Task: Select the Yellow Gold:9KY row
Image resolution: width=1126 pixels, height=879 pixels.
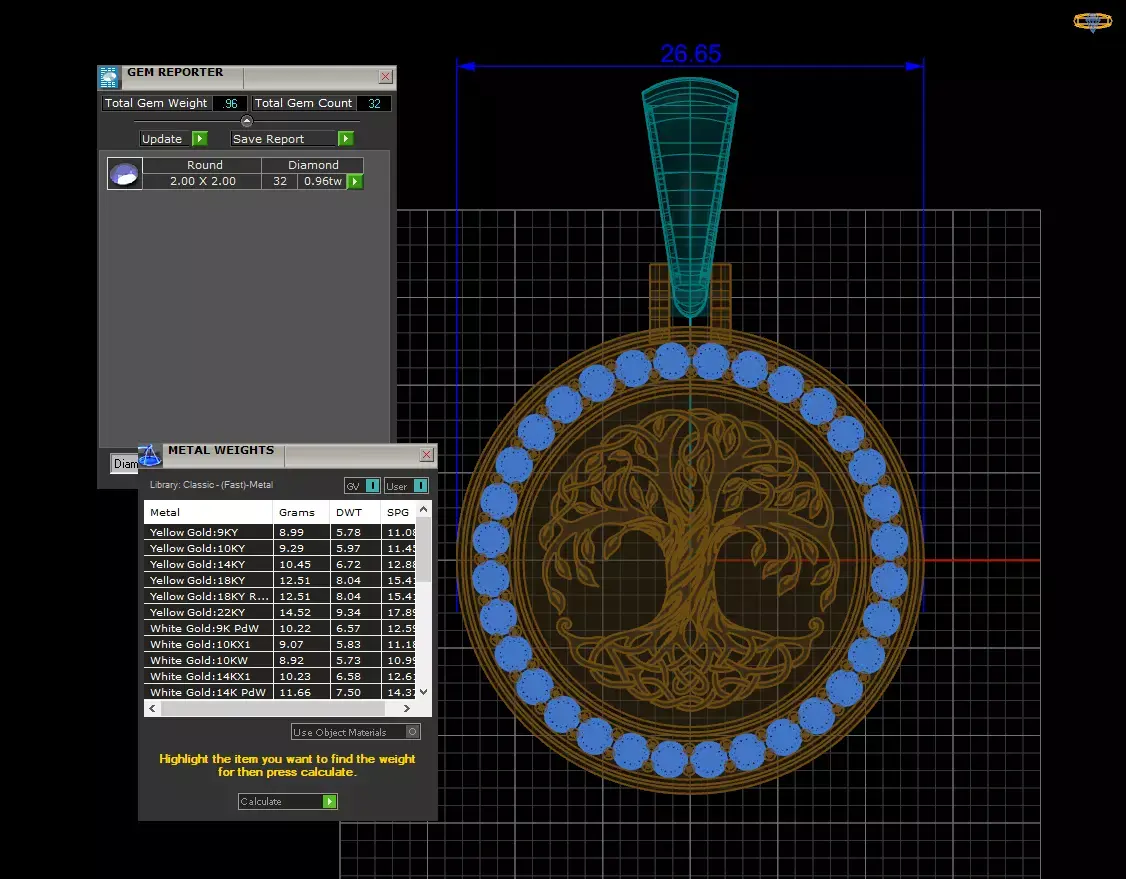Action: pos(280,532)
